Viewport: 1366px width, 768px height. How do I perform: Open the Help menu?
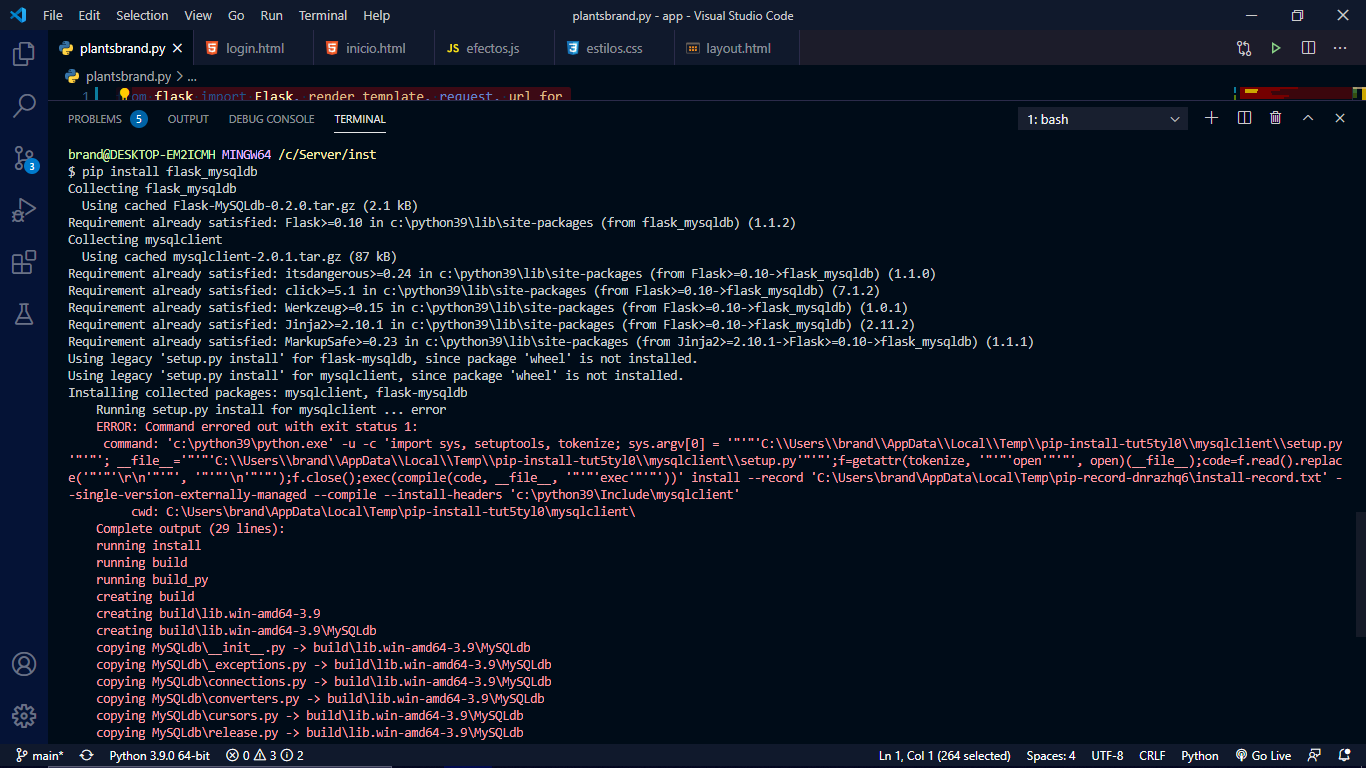pyautogui.click(x=377, y=15)
